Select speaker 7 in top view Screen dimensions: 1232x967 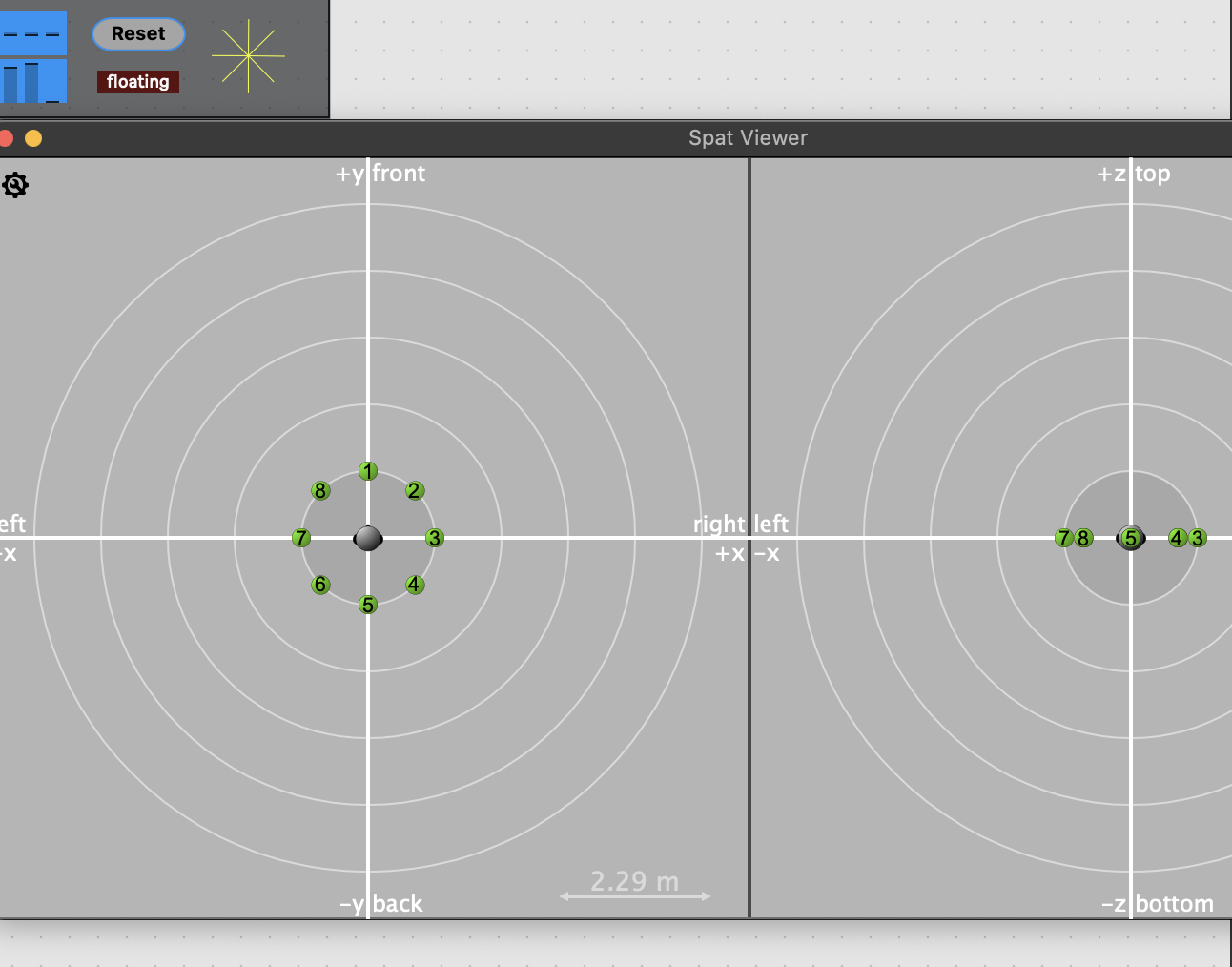click(x=301, y=538)
